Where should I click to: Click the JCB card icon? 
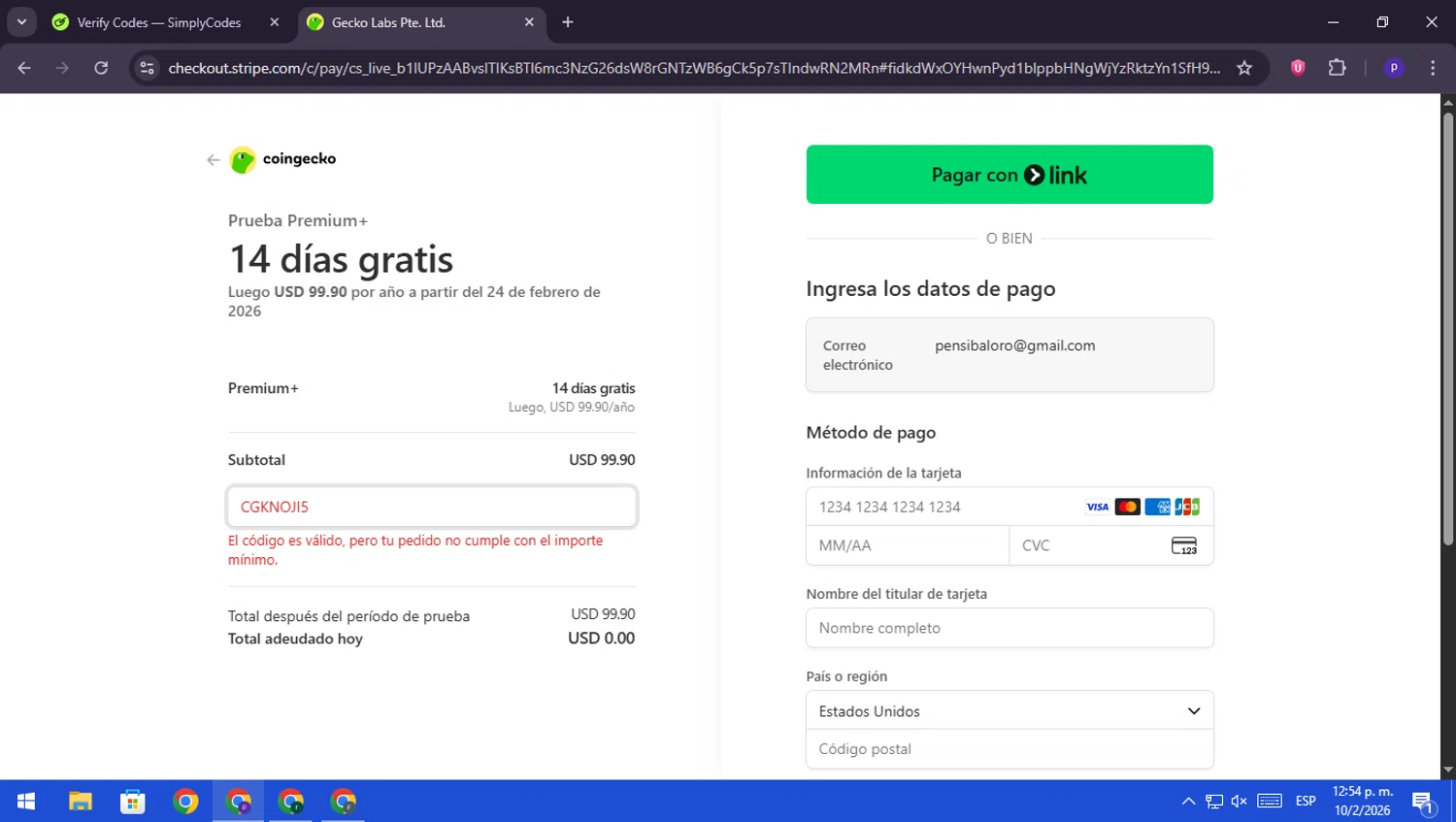click(x=1187, y=507)
